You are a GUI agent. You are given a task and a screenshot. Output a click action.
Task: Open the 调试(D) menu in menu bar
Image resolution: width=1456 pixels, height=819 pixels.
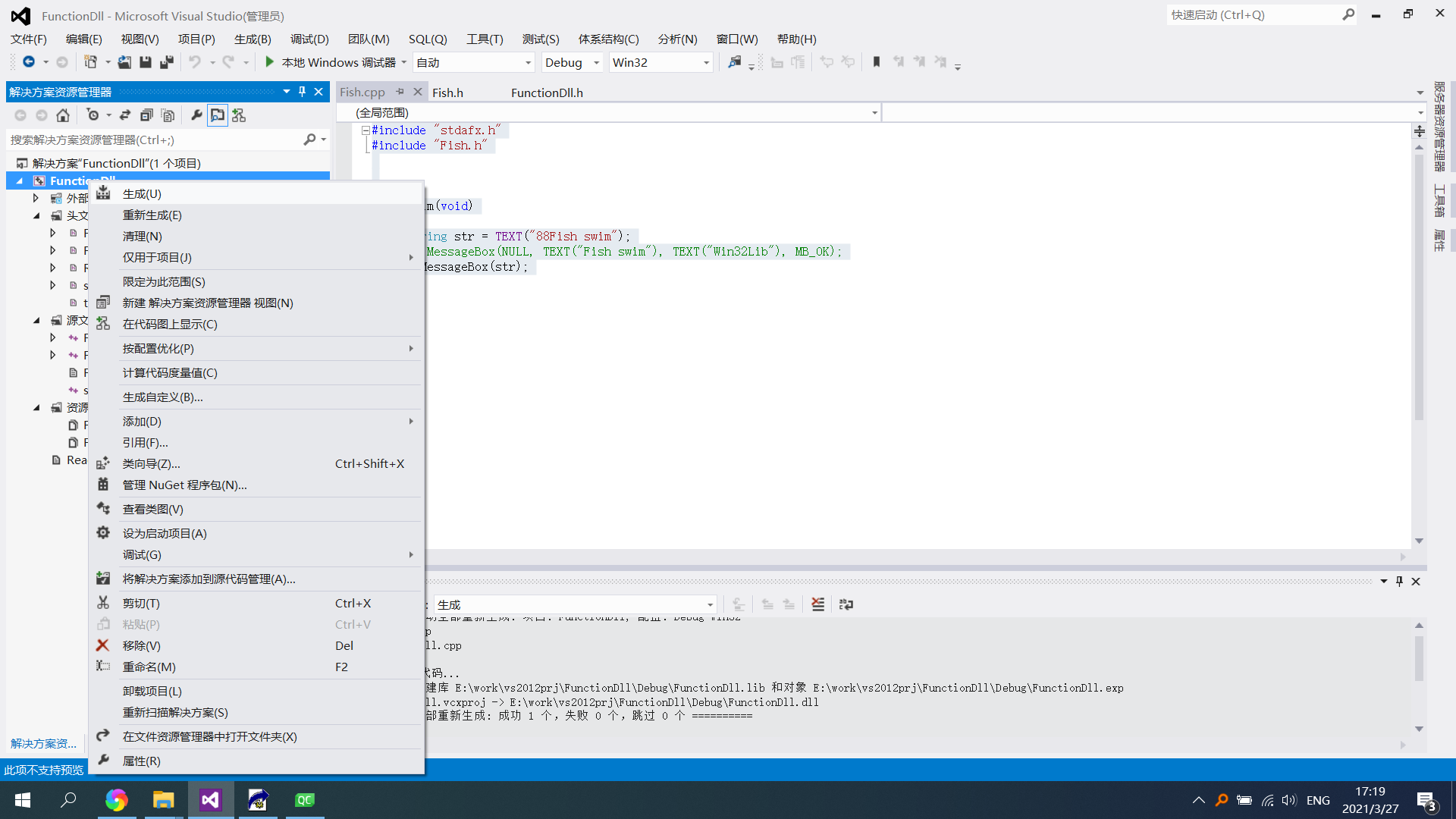[309, 39]
